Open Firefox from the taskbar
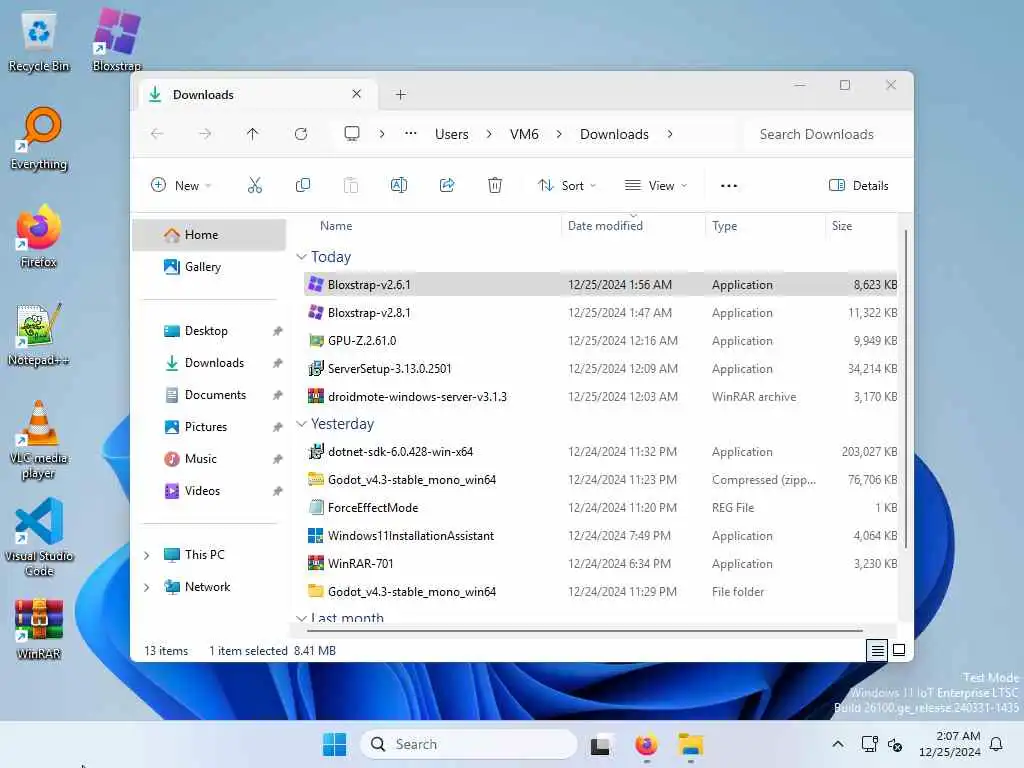This screenshot has width=1024, height=768. click(646, 744)
